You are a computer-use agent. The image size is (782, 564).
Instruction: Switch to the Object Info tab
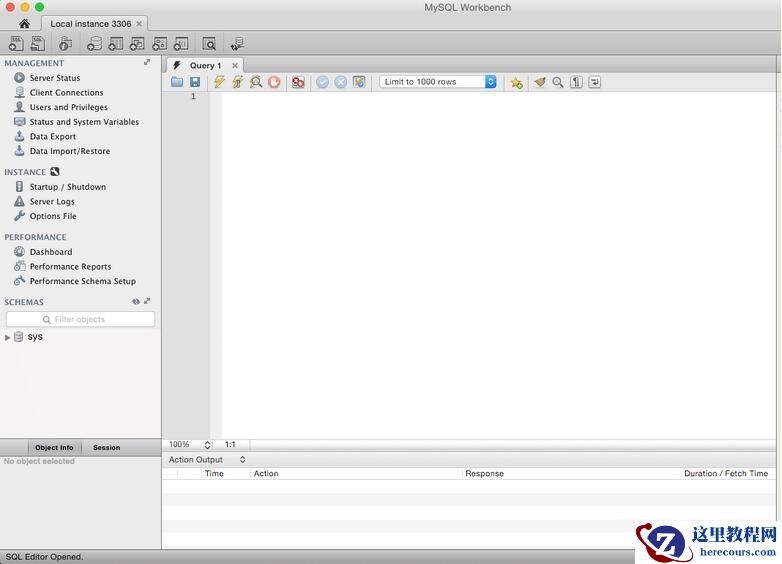pyautogui.click(x=54, y=447)
